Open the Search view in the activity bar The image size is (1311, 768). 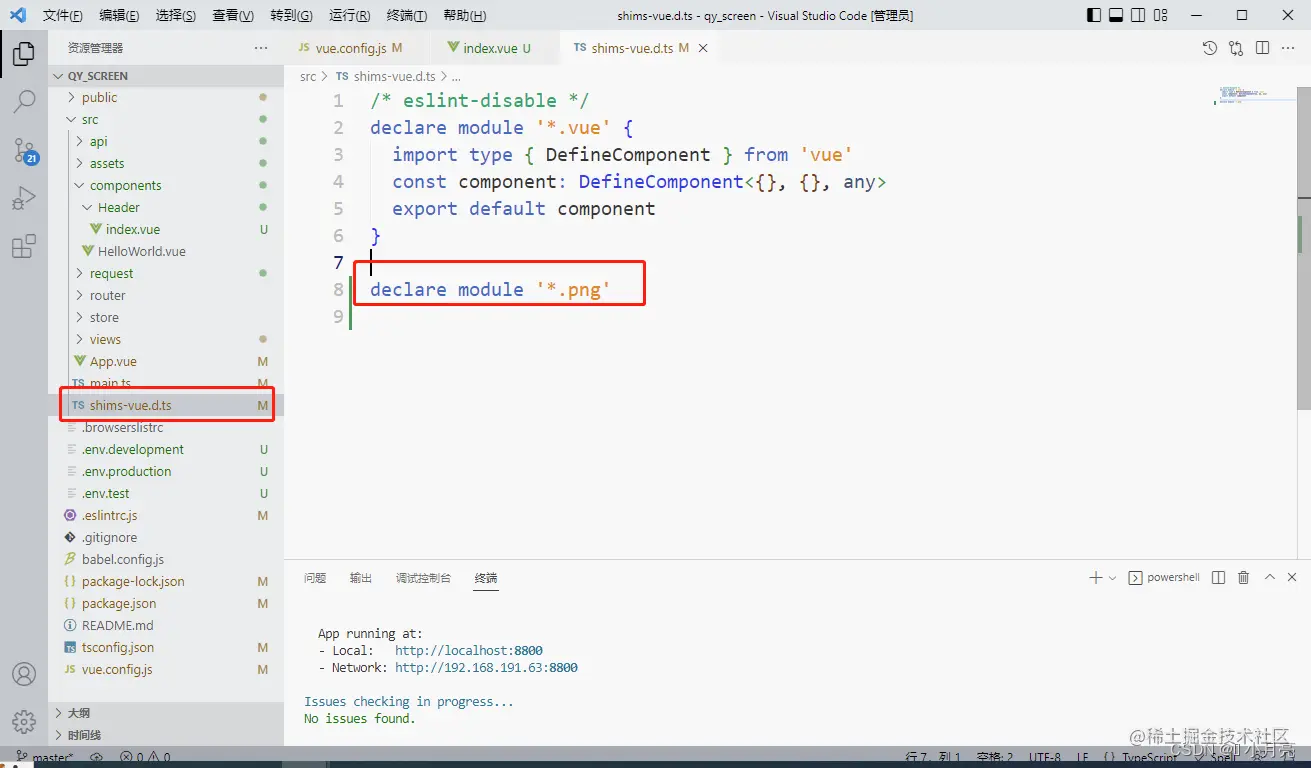pos(24,101)
